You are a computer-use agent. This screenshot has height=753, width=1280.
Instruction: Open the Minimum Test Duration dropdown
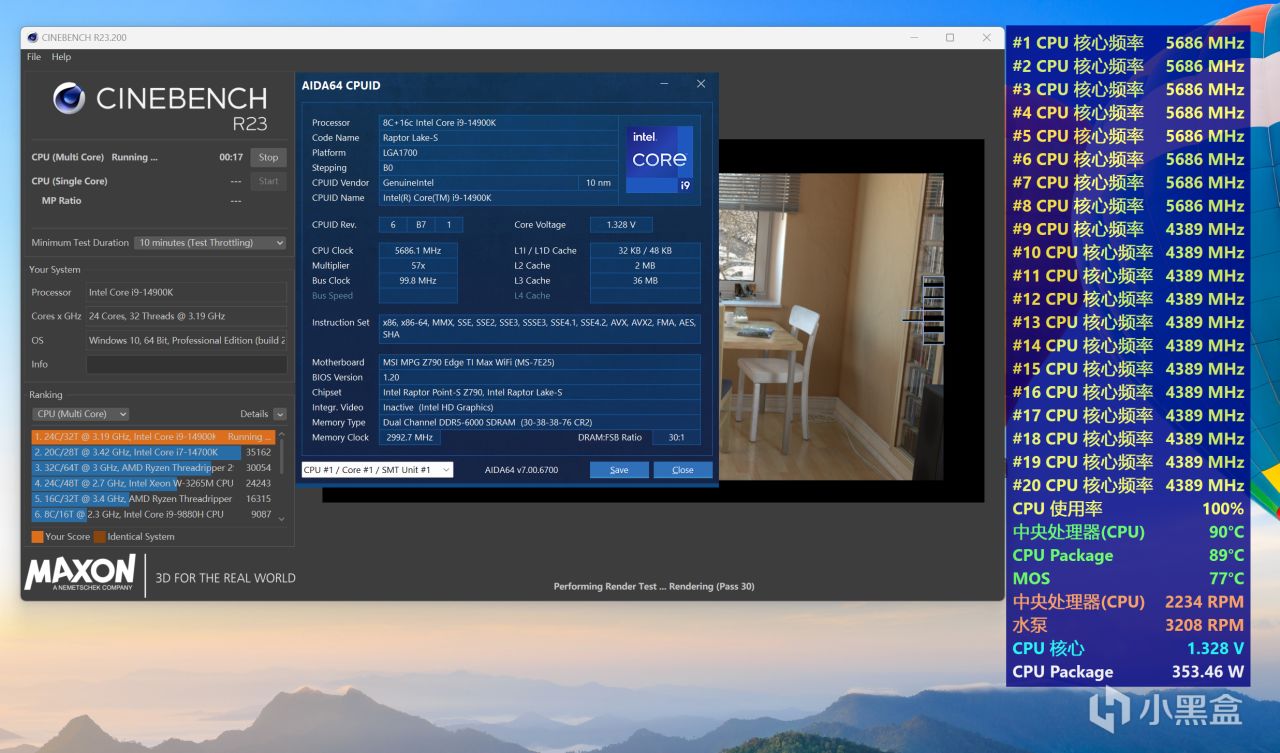coord(211,243)
